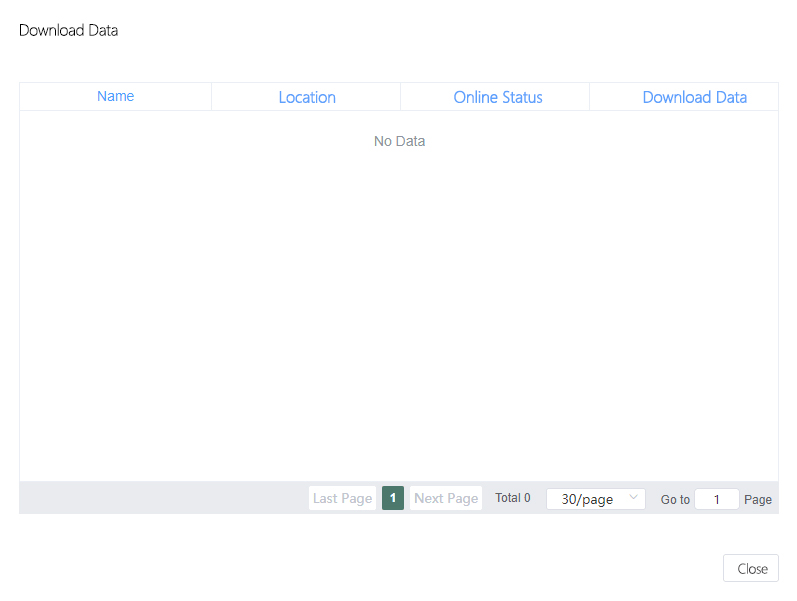Select the Online Status column header
The height and width of the screenshot is (601, 797).
tap(497, 97)
